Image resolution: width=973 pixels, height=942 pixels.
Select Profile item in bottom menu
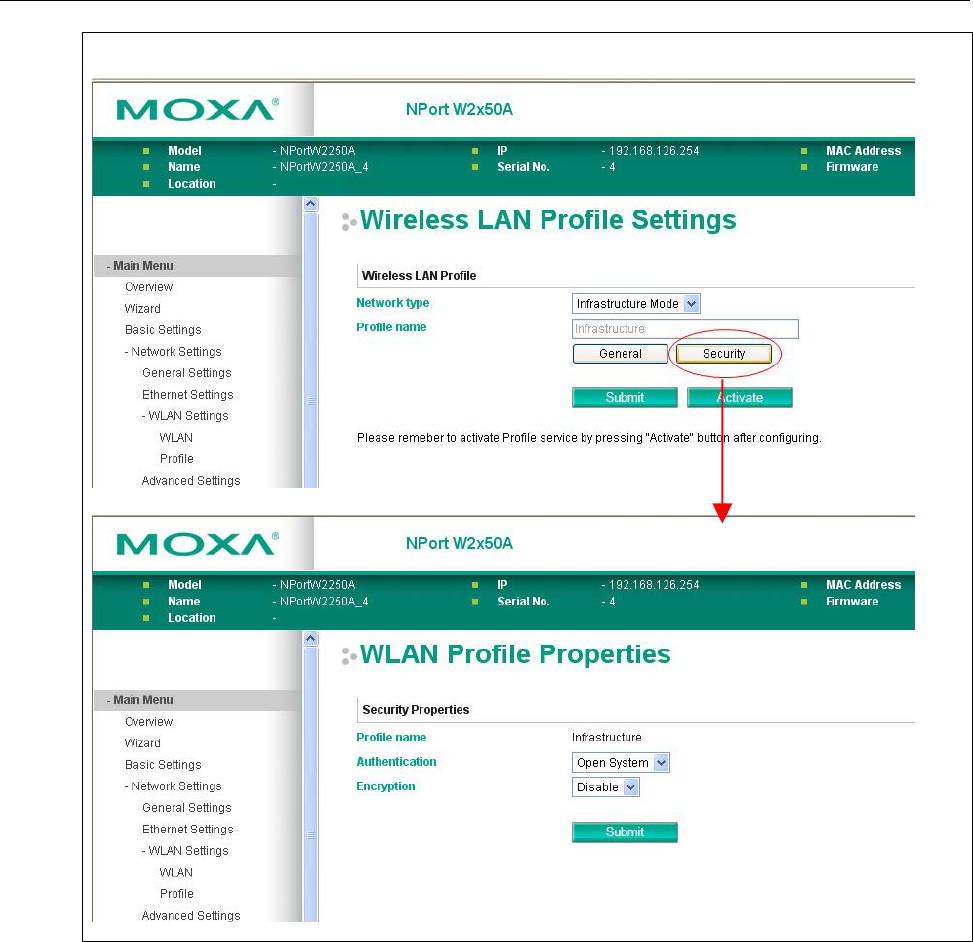click(177, 894)
